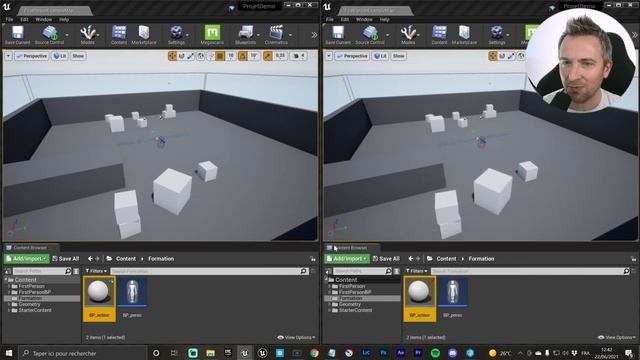Toggle collections view in left Content Browser
Viewport: 640px width, 360px height.
[76, 271]
